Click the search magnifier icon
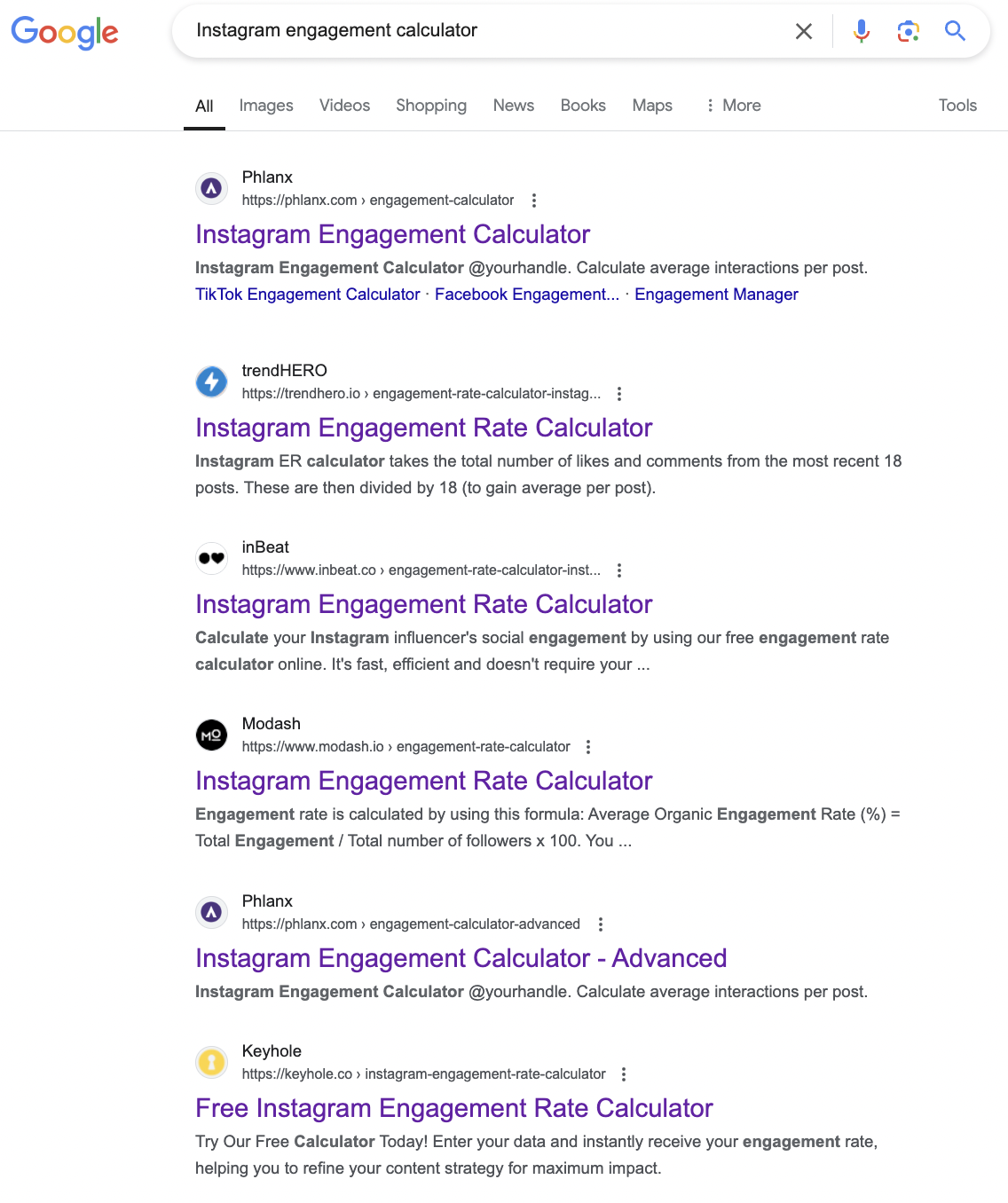 click(955, 30)
